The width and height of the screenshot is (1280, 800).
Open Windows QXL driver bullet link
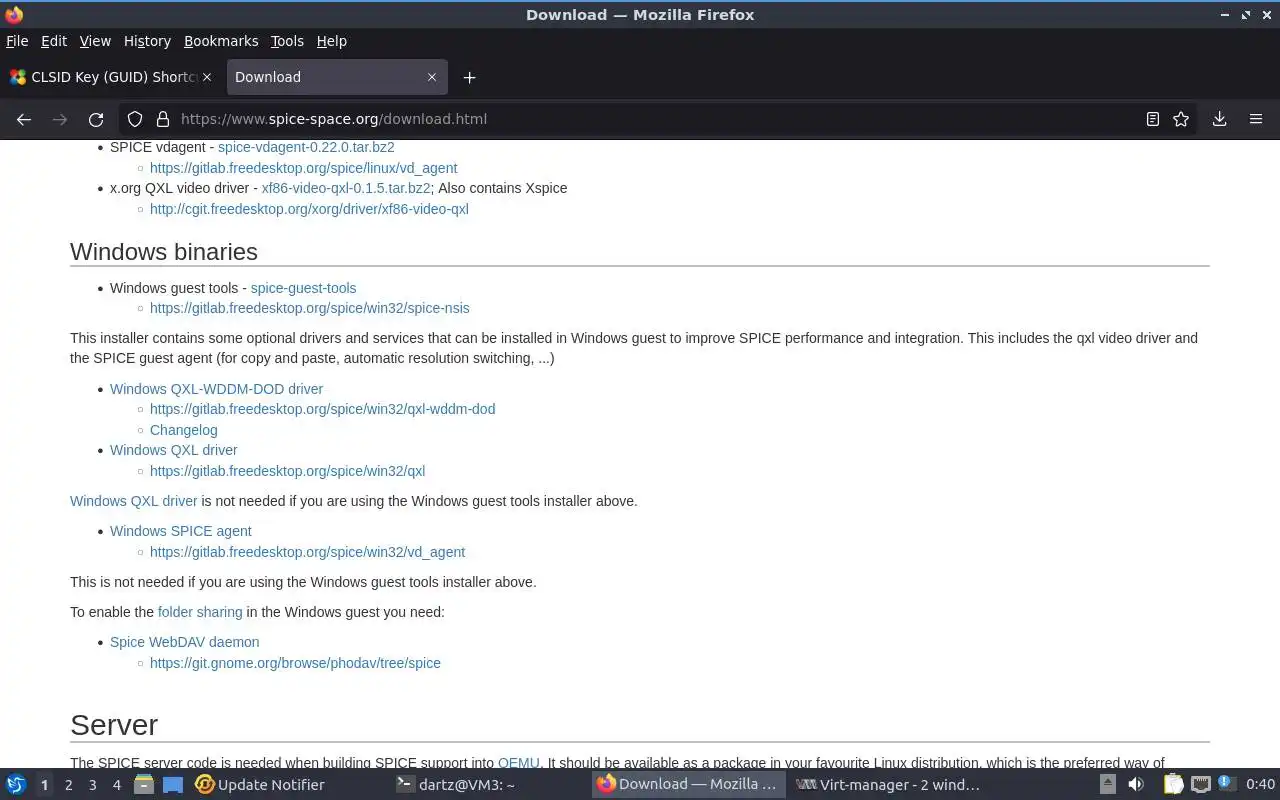(x=174, y=450)
